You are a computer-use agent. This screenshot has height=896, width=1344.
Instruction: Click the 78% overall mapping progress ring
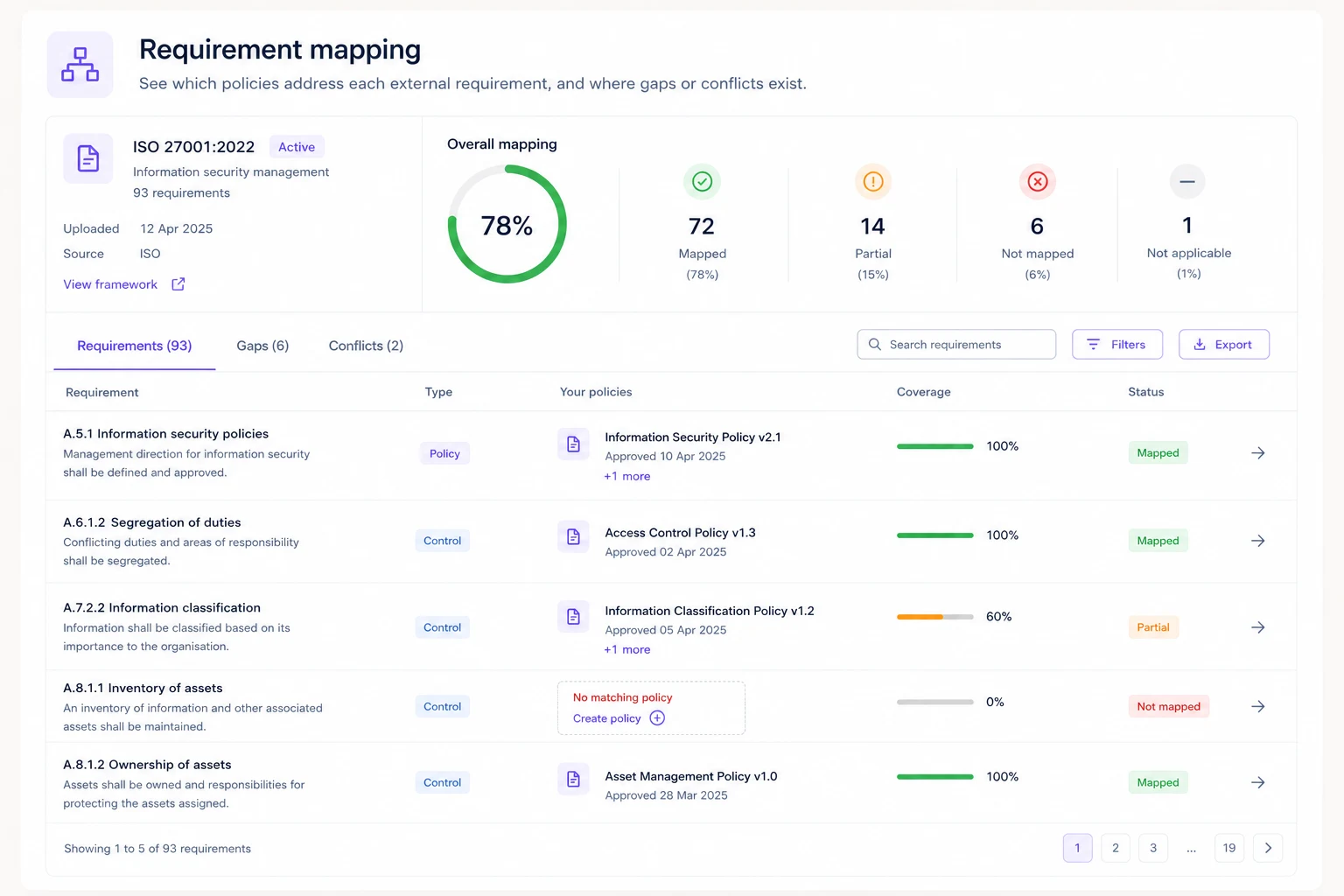click(x=507, y=225)
